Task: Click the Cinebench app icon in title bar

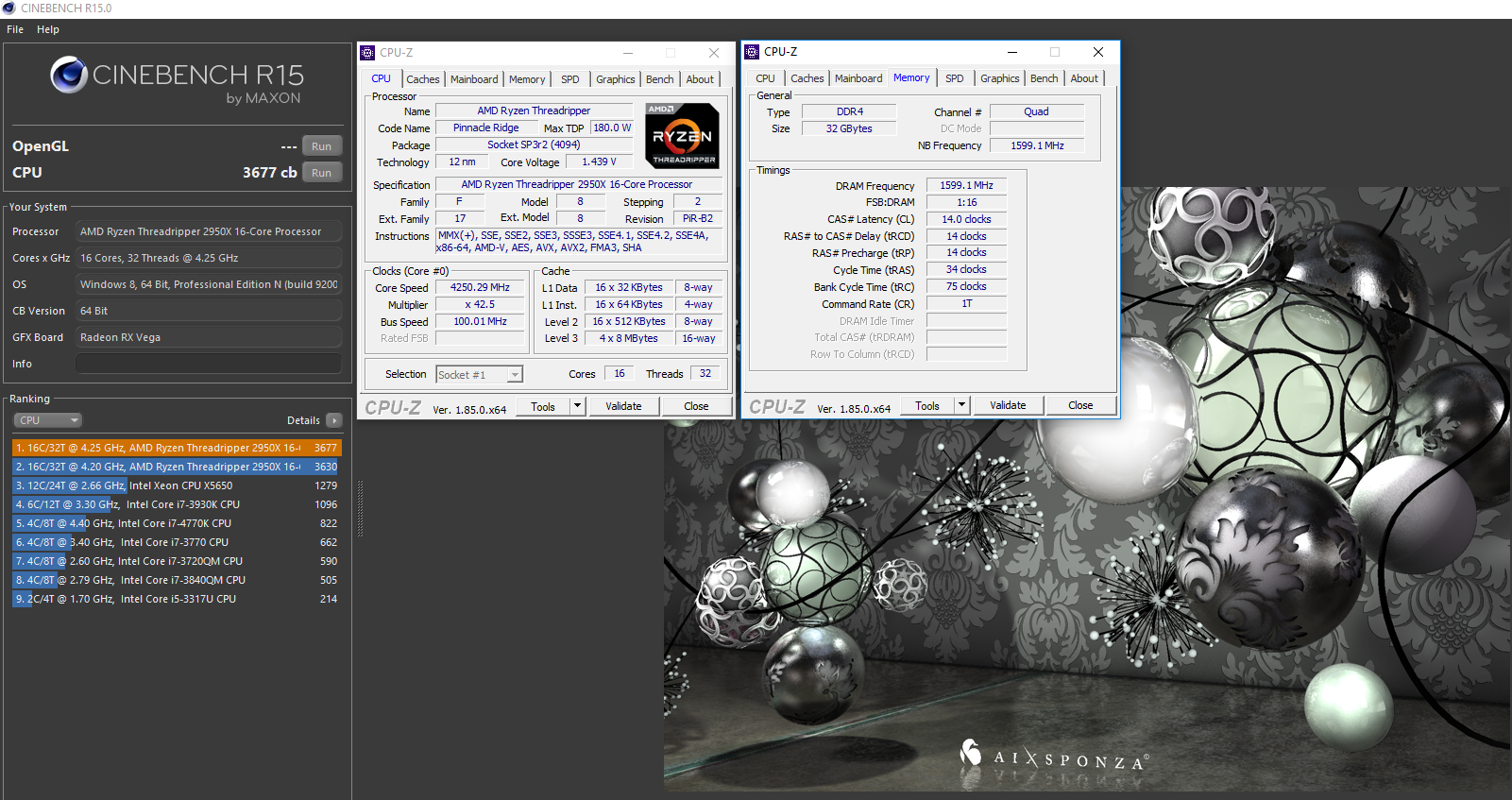Action: pyautogui.click(x=9, y=9)
